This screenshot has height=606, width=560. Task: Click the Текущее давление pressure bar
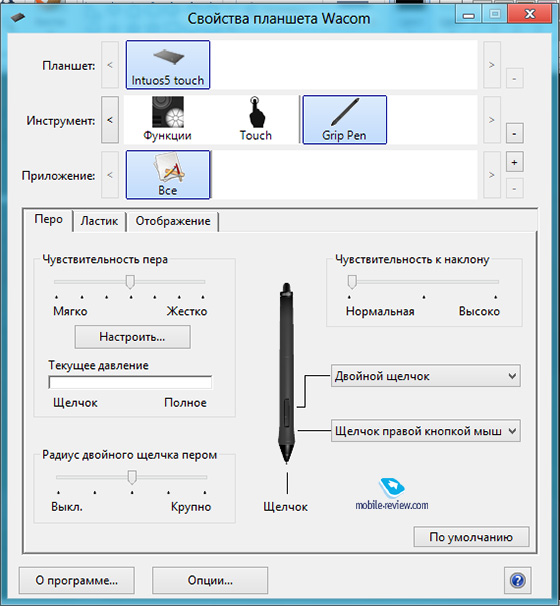click(130, 383)
